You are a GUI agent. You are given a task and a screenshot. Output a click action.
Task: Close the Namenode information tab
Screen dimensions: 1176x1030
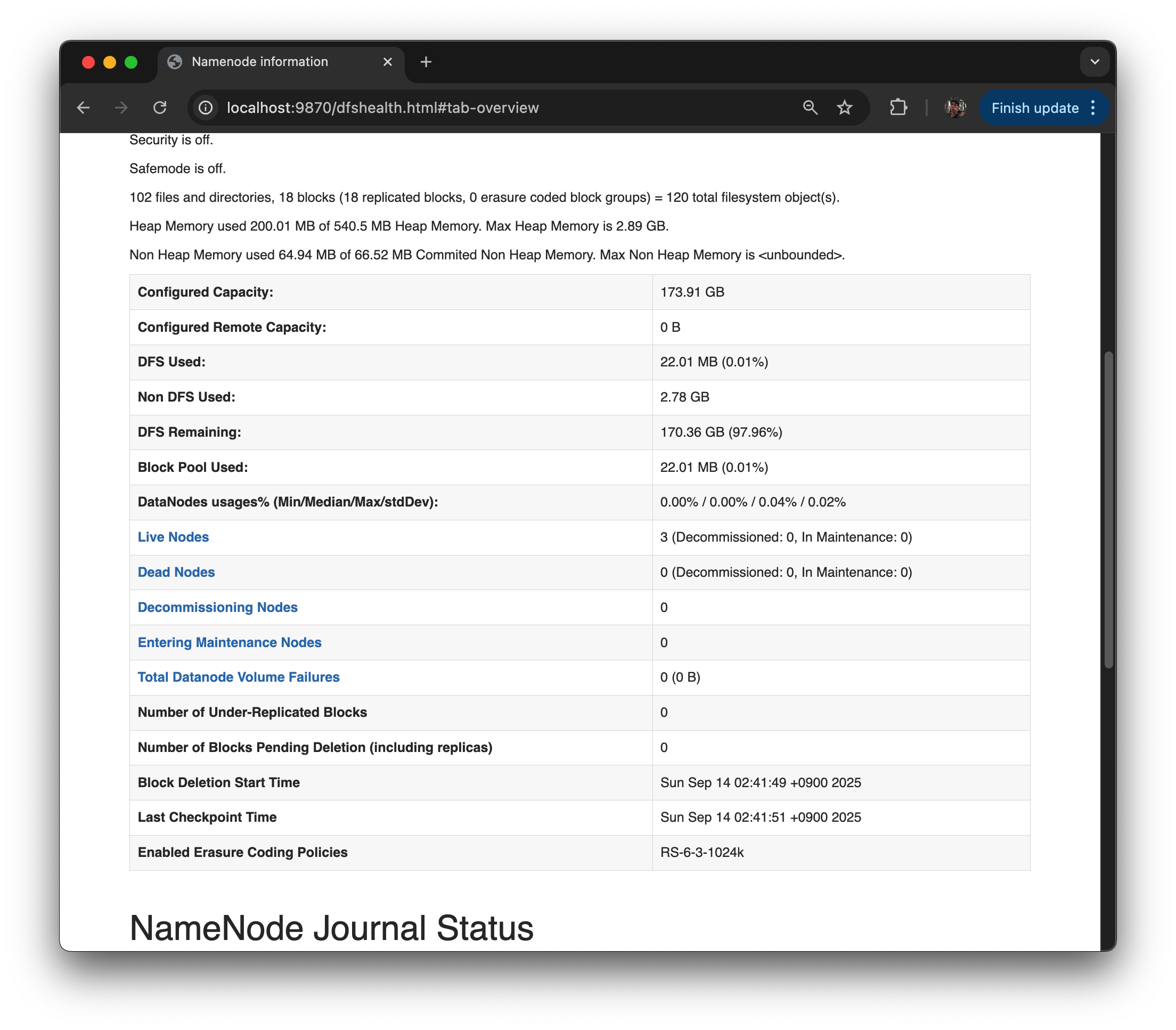tap(387, 62)
